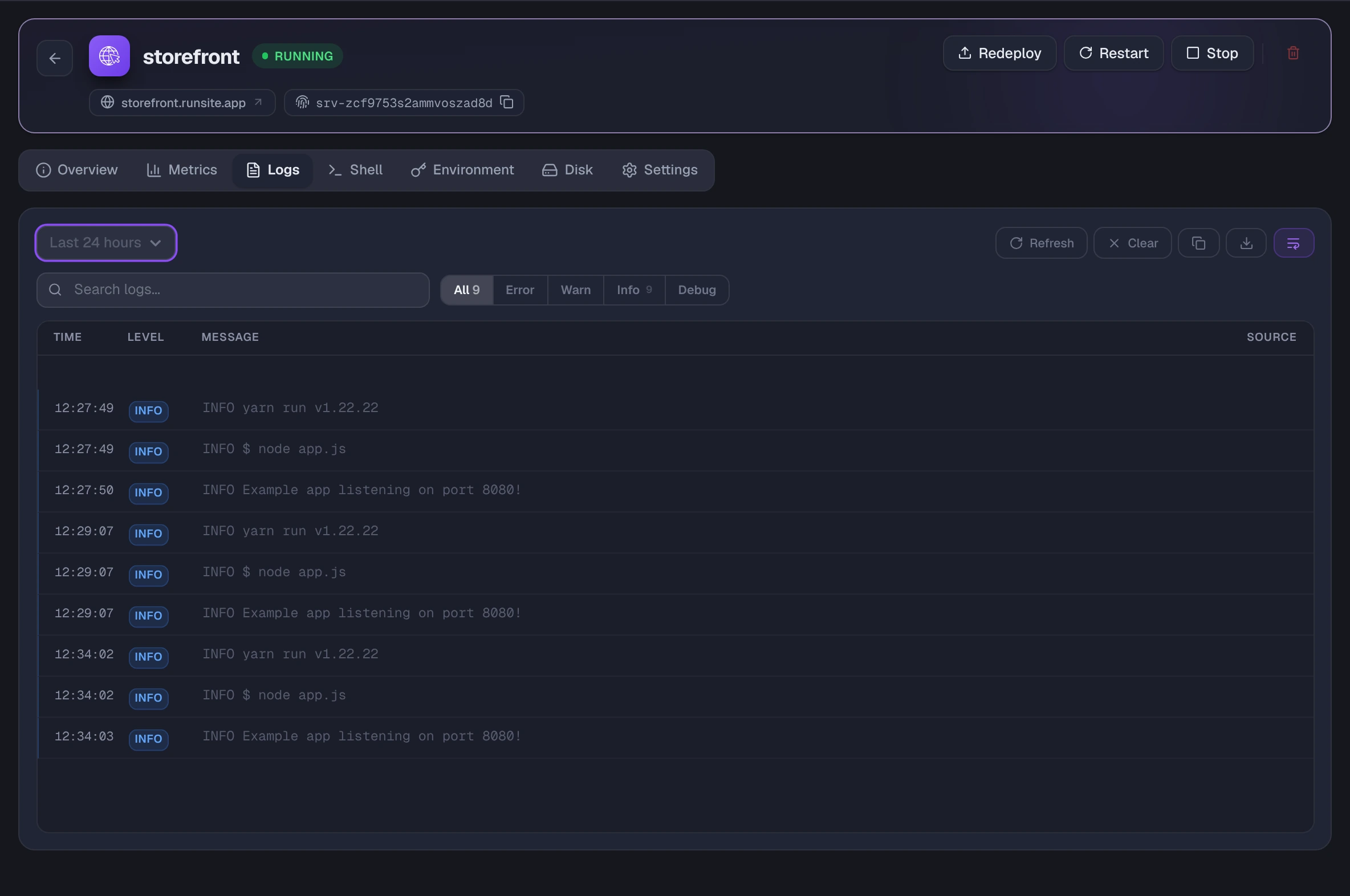Click the 12:34:03 timestamp

(84, 736)
